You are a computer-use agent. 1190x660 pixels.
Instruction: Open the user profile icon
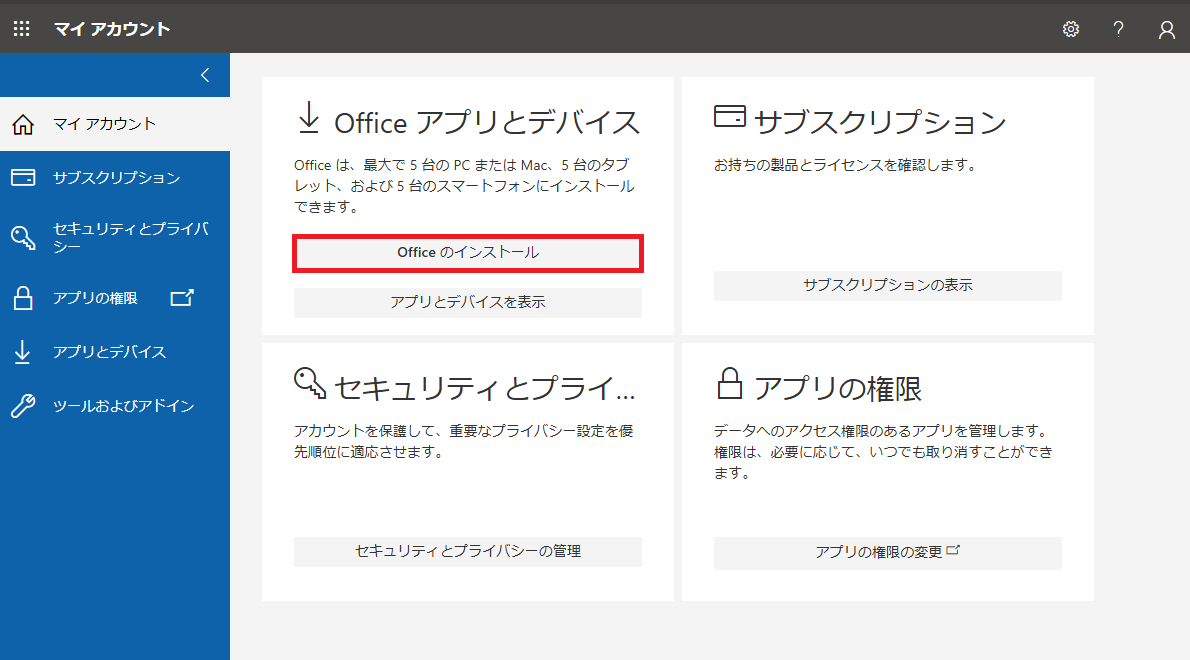[x=1166, y=29]
